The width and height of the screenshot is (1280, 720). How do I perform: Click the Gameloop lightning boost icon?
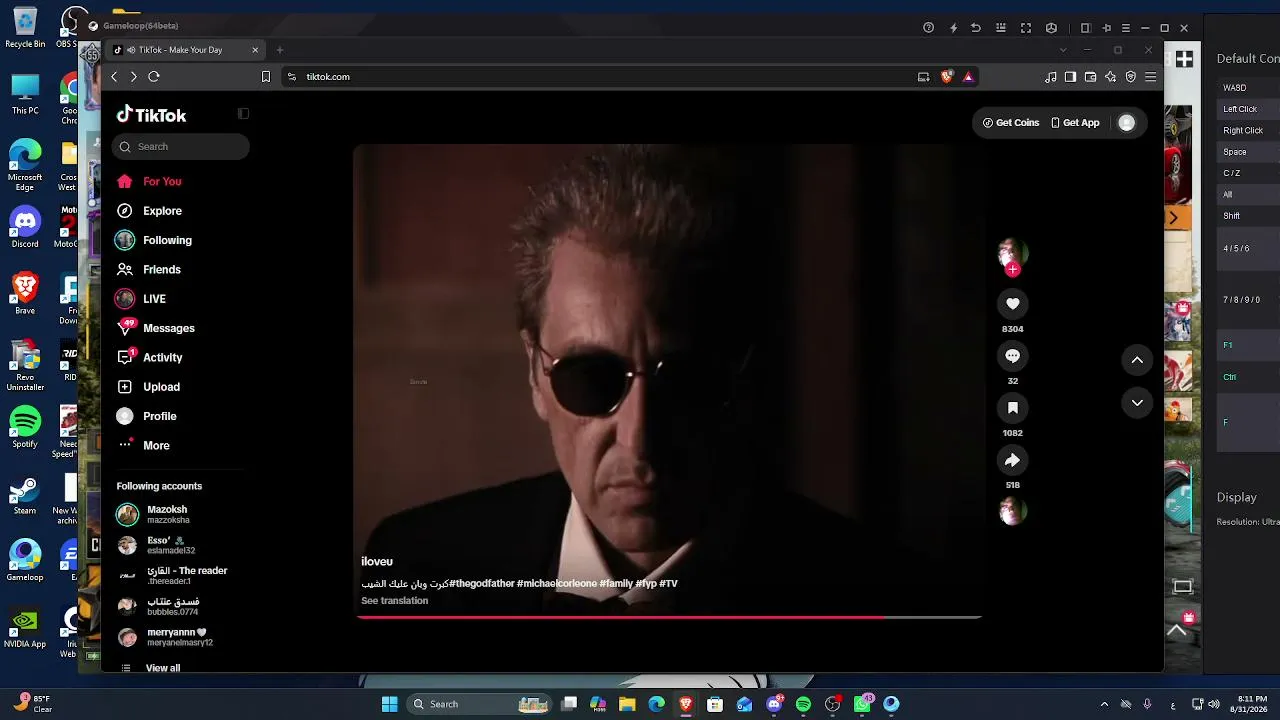point(953,28)
